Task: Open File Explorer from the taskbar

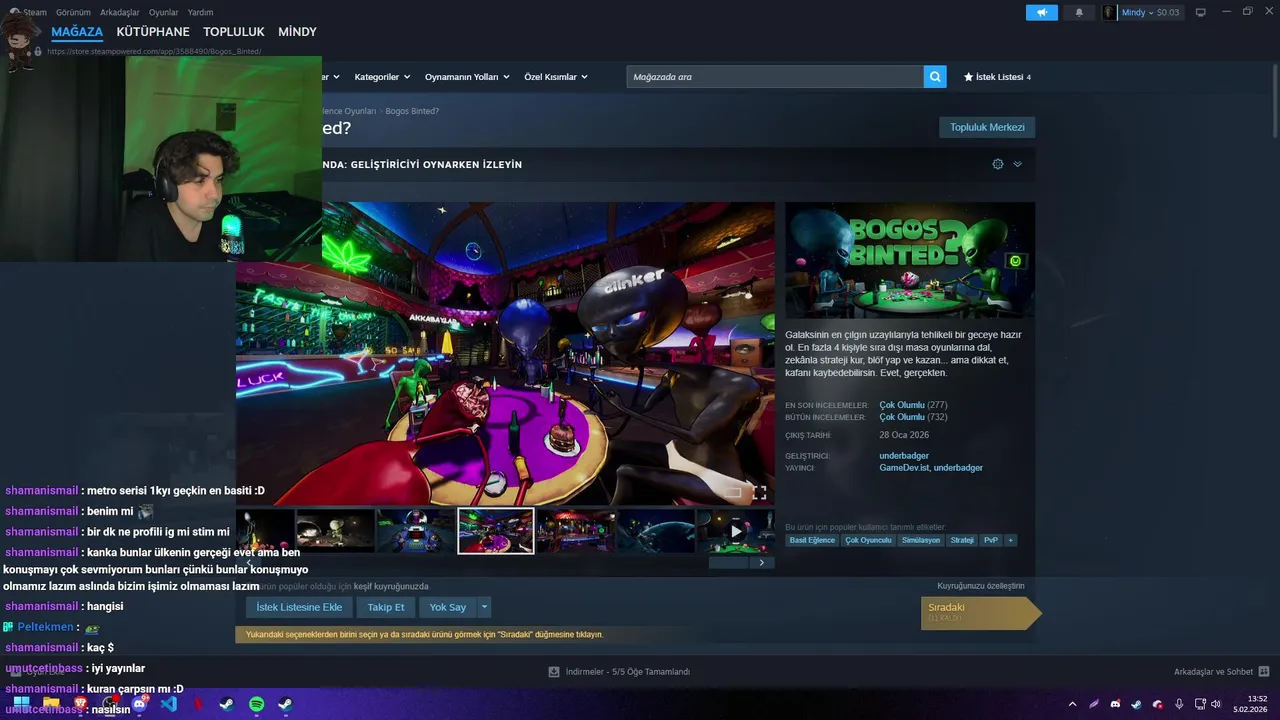Action: pyautogui.click(x=50, y=704)
